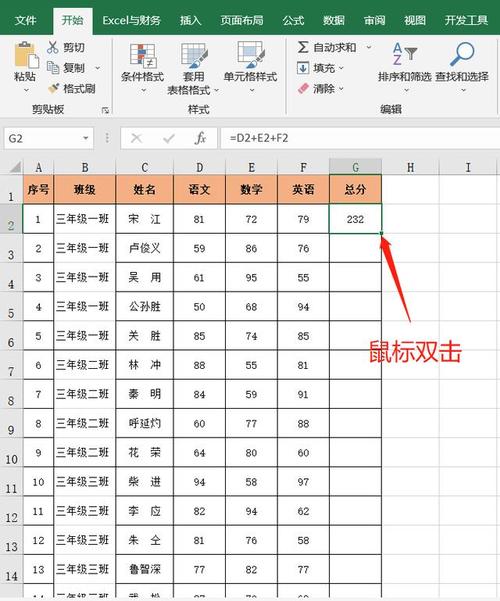500x601 pixels.
Task: Open Conditional Formatting icon
Action: (142, 56)
